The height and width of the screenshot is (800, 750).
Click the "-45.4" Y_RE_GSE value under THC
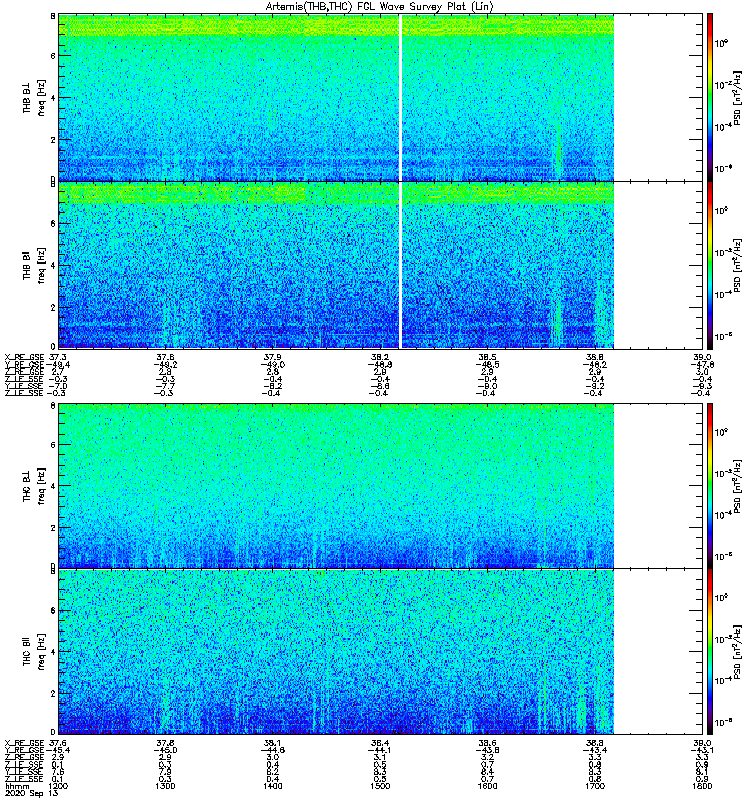tap(58, 749)
